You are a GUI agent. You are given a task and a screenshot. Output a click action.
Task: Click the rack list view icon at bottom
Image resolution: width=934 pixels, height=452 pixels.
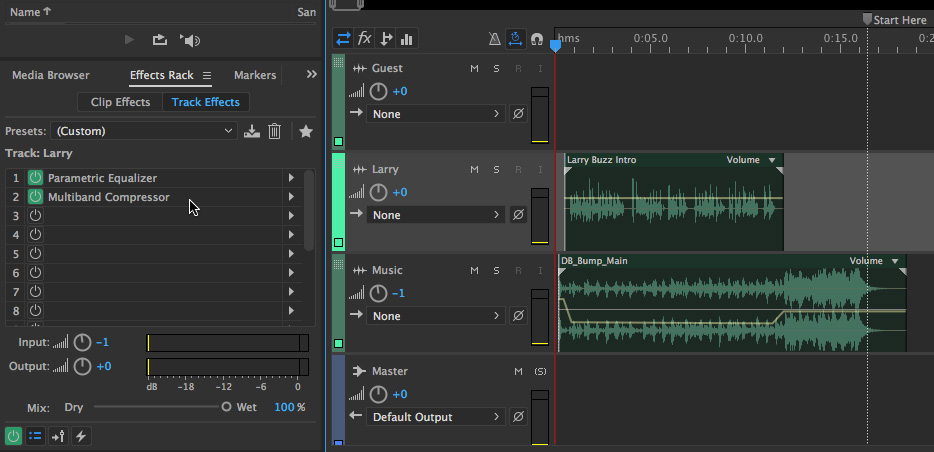[35, 436]
